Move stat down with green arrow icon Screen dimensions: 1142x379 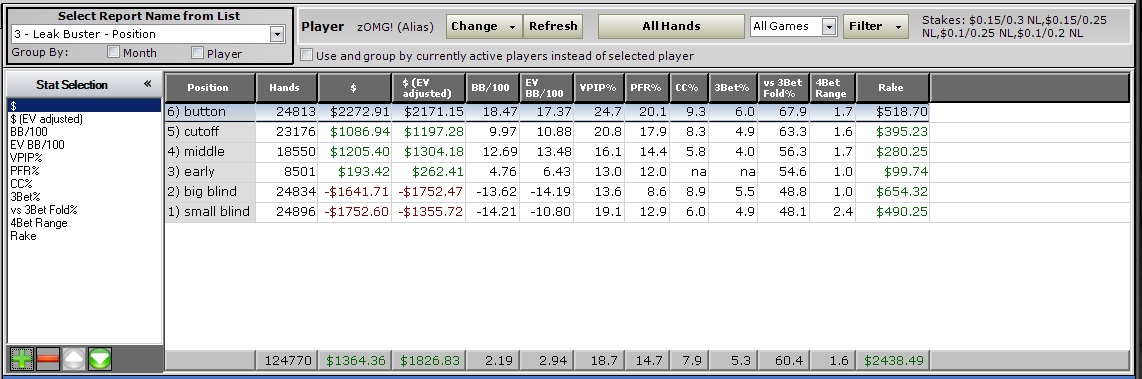coord(100,360)
